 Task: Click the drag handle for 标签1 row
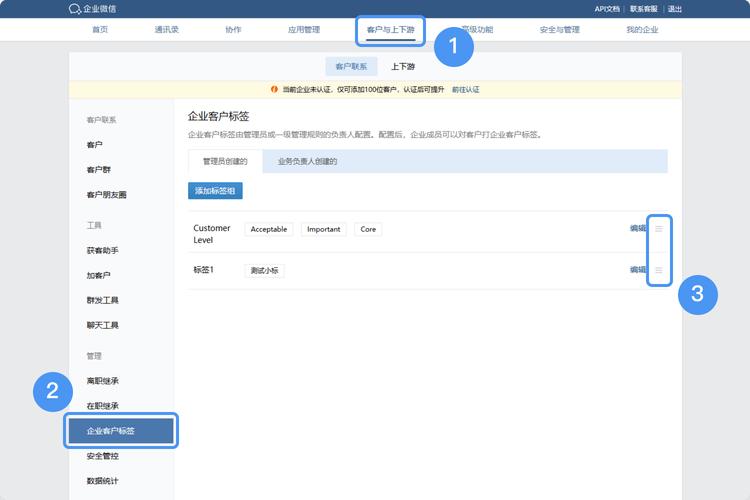click(659, 270)
